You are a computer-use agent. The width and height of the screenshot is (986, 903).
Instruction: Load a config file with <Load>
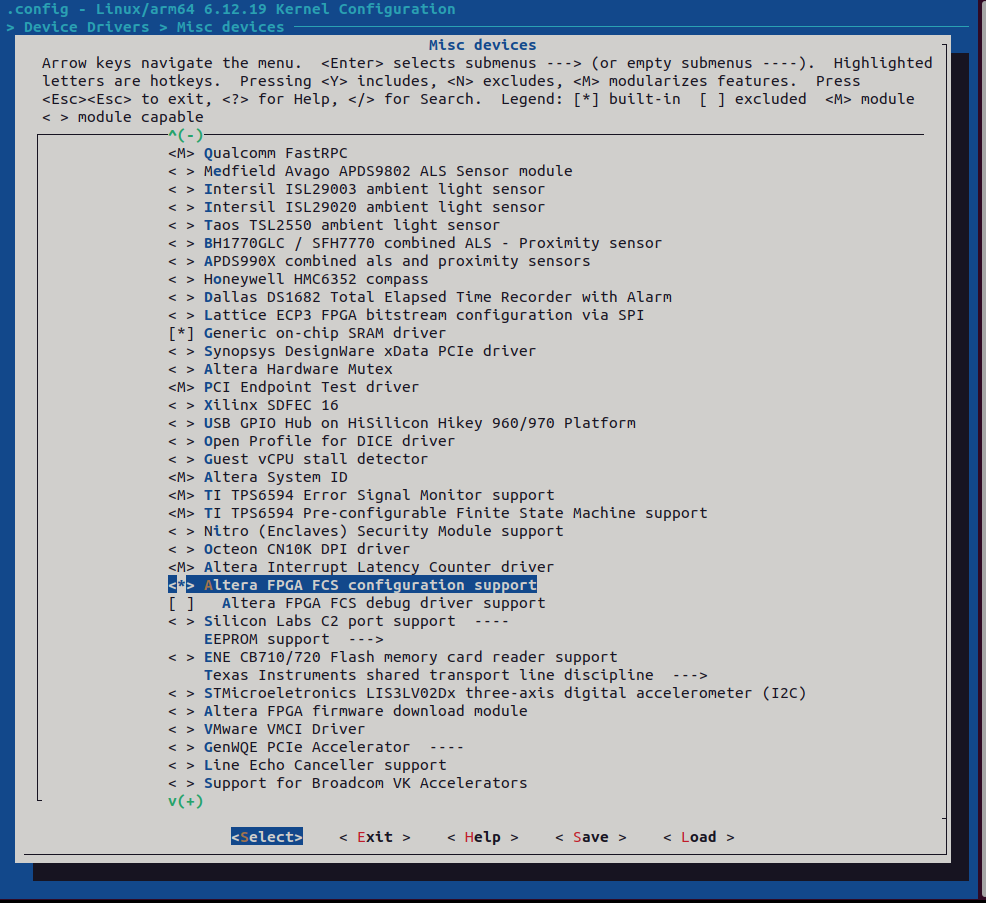click(x=698, y=837)
